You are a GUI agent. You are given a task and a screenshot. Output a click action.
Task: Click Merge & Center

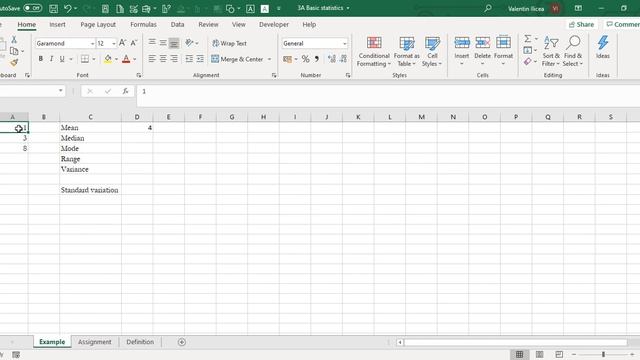(237, 59)
